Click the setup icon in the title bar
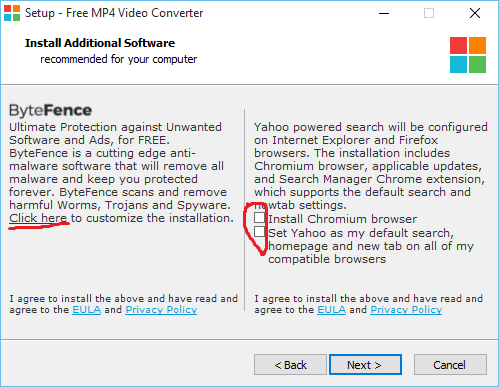499x387 pixels. [x=12, y=13]
